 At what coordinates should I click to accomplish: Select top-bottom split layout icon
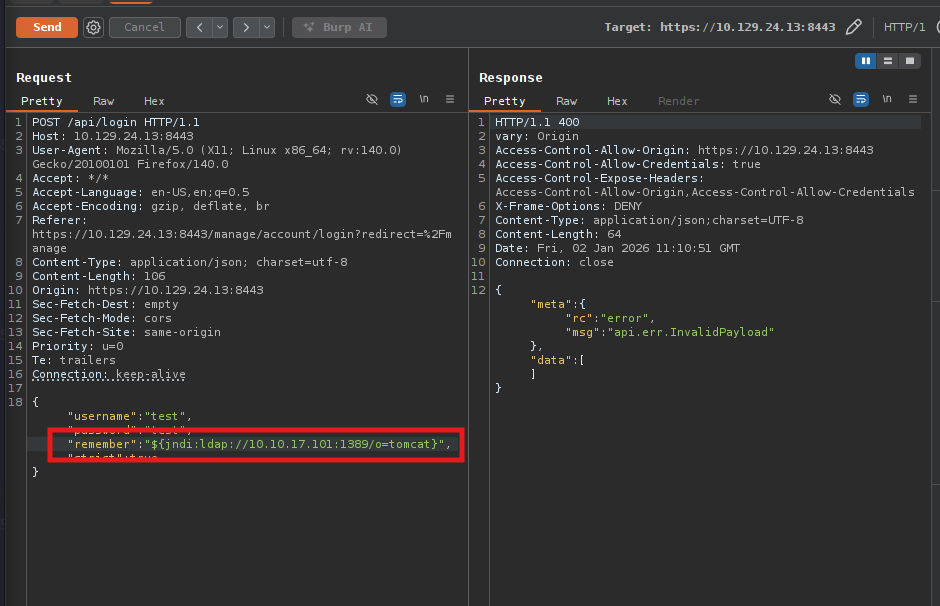[888, 61]
